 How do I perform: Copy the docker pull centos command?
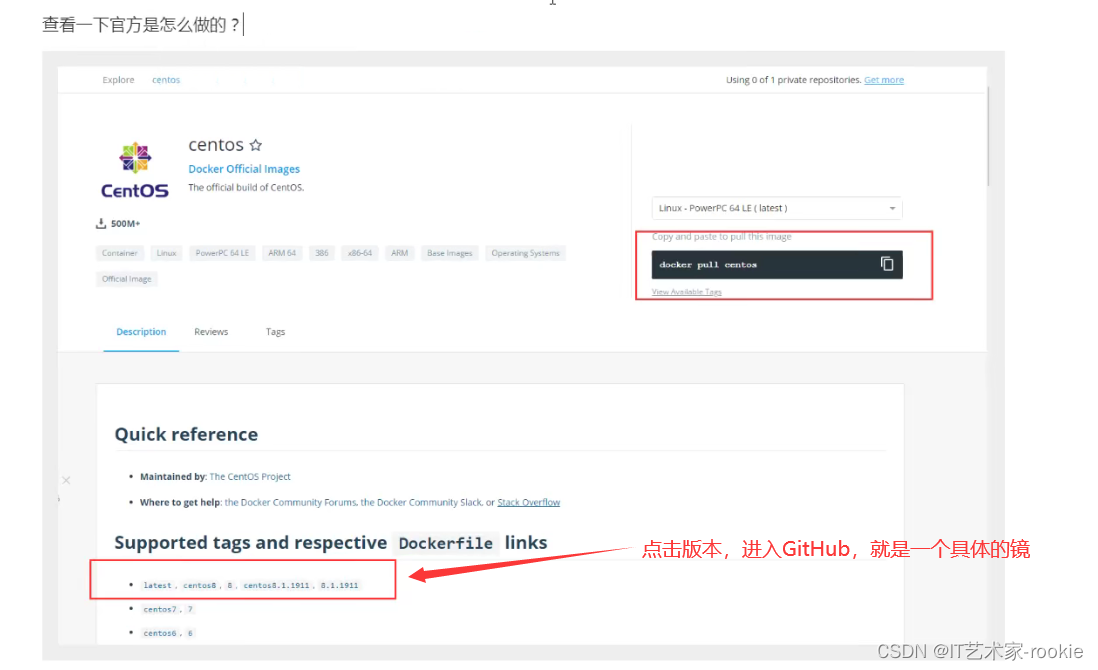pos(887,264)
